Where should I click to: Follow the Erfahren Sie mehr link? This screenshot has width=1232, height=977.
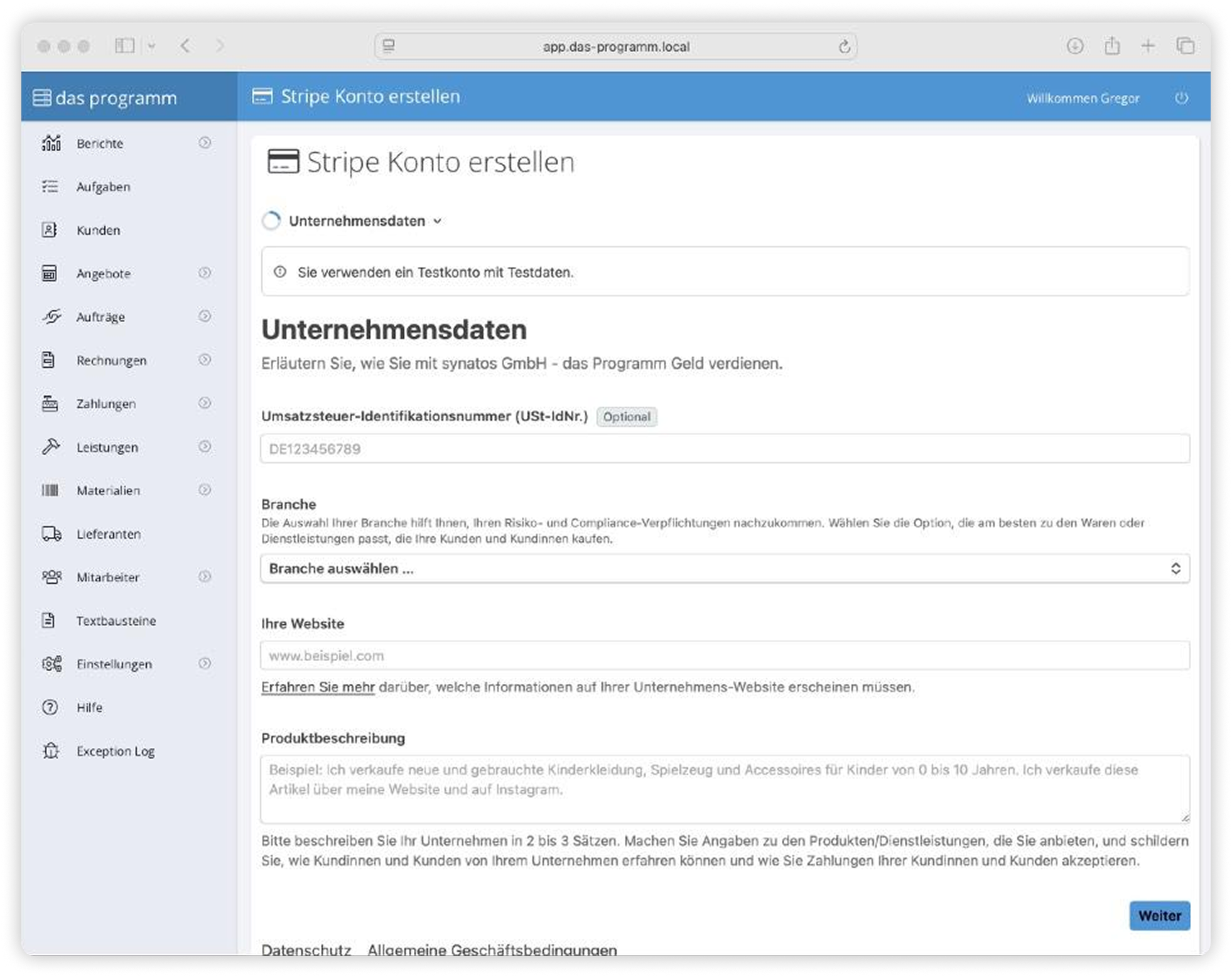[318, 687]
